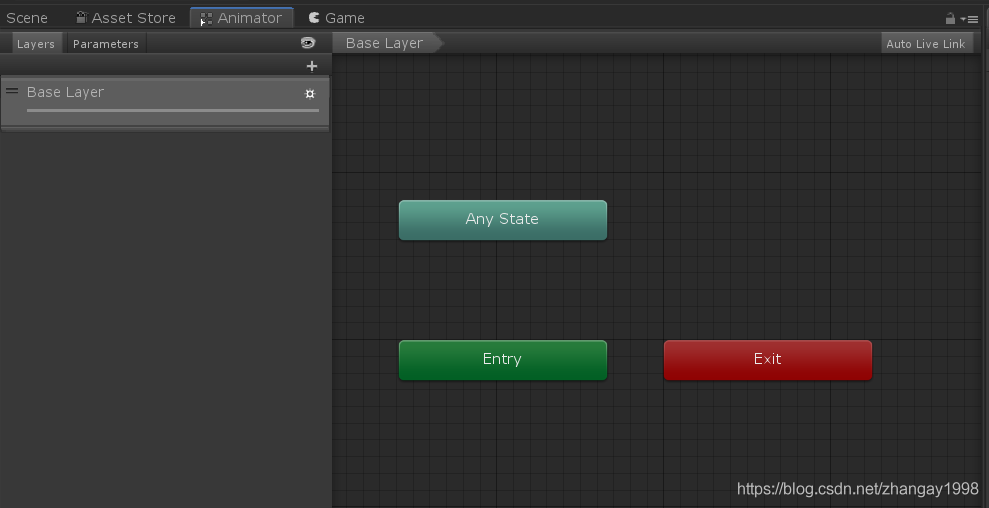
Task: Switch to the Game tab
Action: point(336,18)
